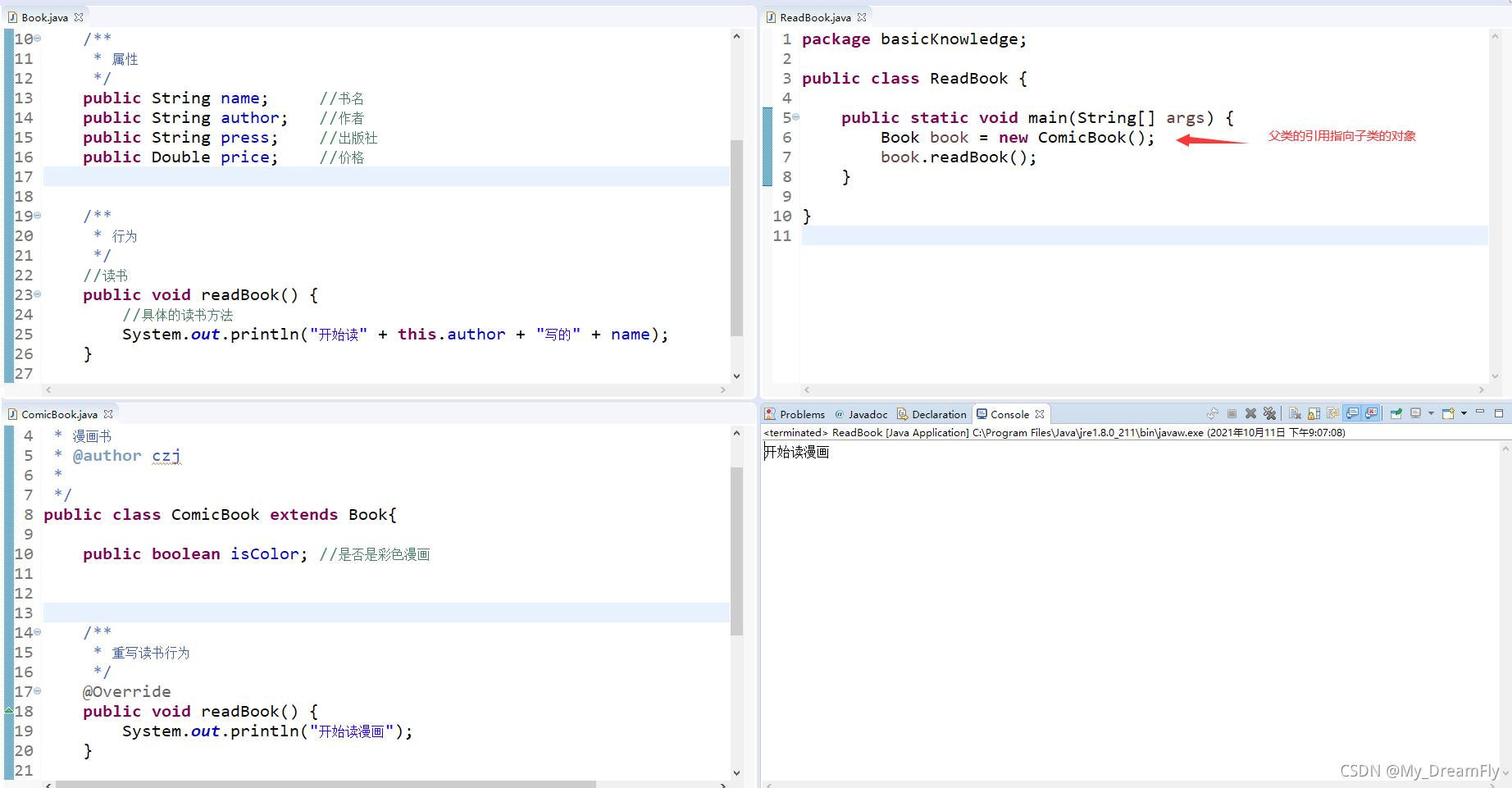This screenshot has width=1512, height=788.
Task: Collapse the @Override fold at ComicBook.java line 17
Action: click(x=38, y=691)
